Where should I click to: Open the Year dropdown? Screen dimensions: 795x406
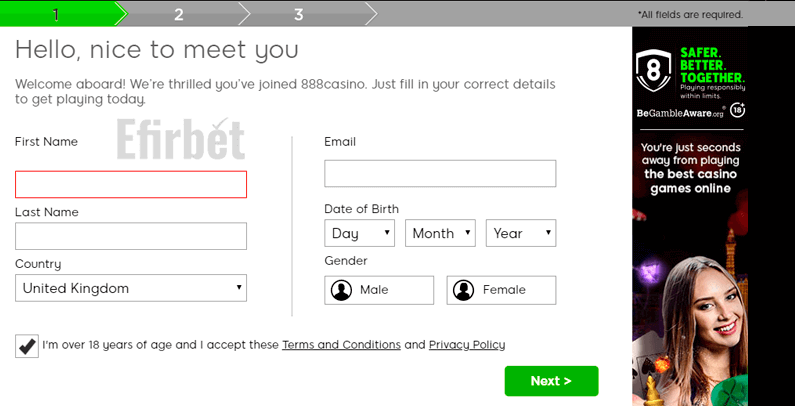[x=521, y=233]
